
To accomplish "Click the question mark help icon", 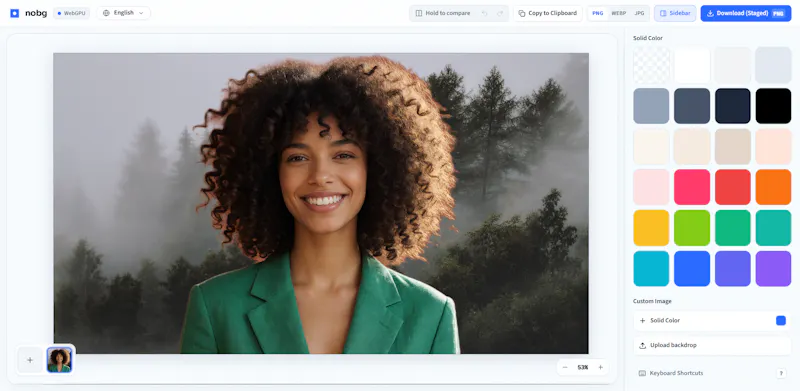I will click(x=781, y=373).
